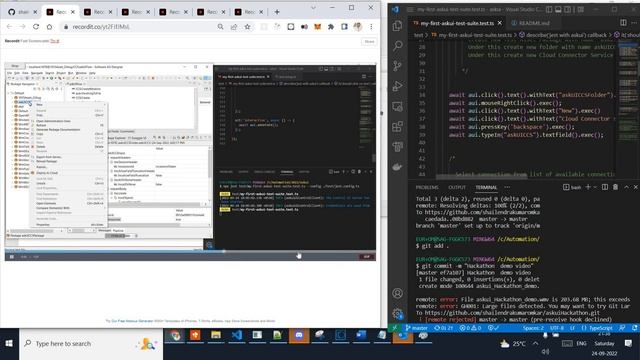Open Discord from taskbar

click(x=299, y=336)
